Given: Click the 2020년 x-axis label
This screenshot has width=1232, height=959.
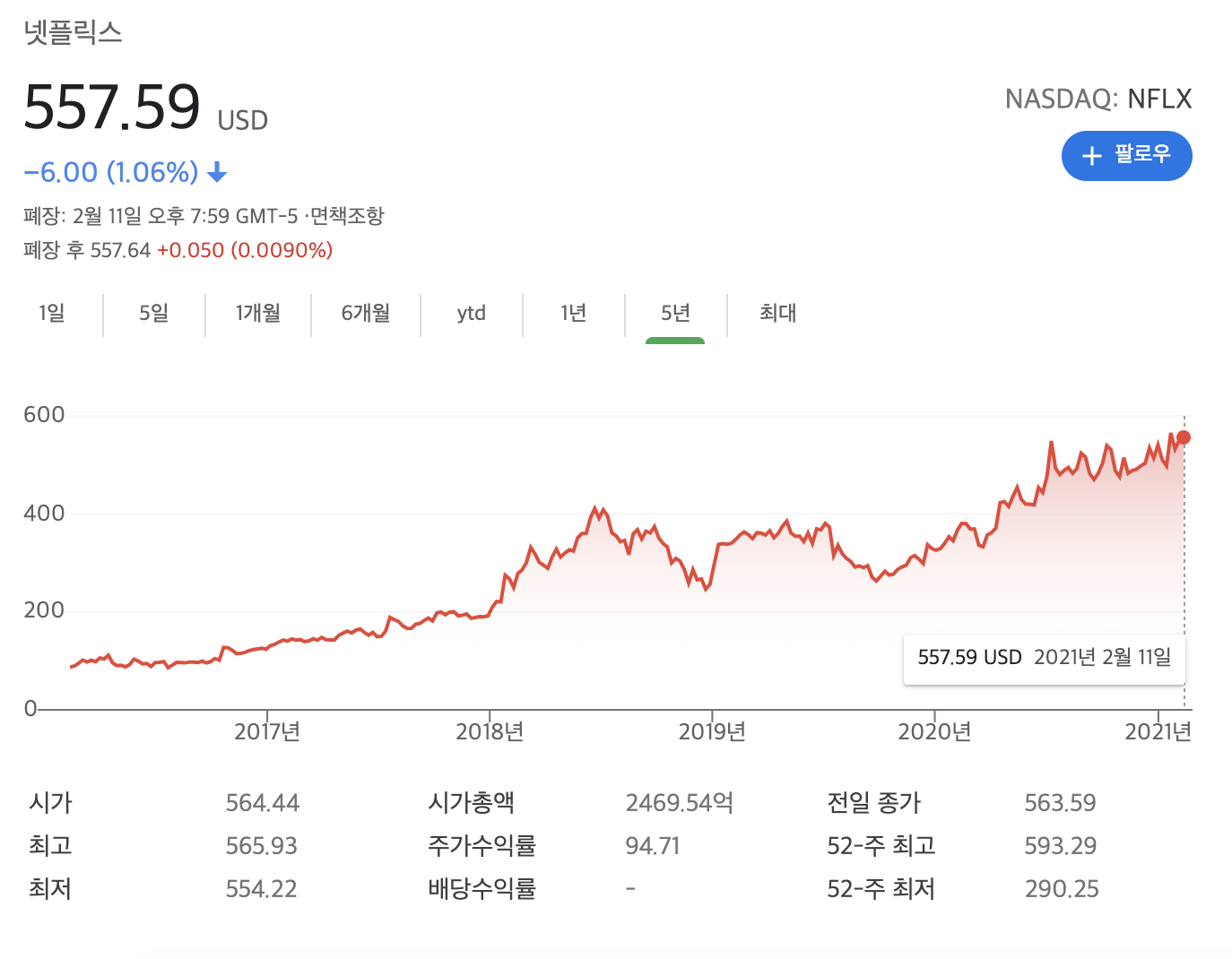Looking at the screenshot, I should [934, 732].
